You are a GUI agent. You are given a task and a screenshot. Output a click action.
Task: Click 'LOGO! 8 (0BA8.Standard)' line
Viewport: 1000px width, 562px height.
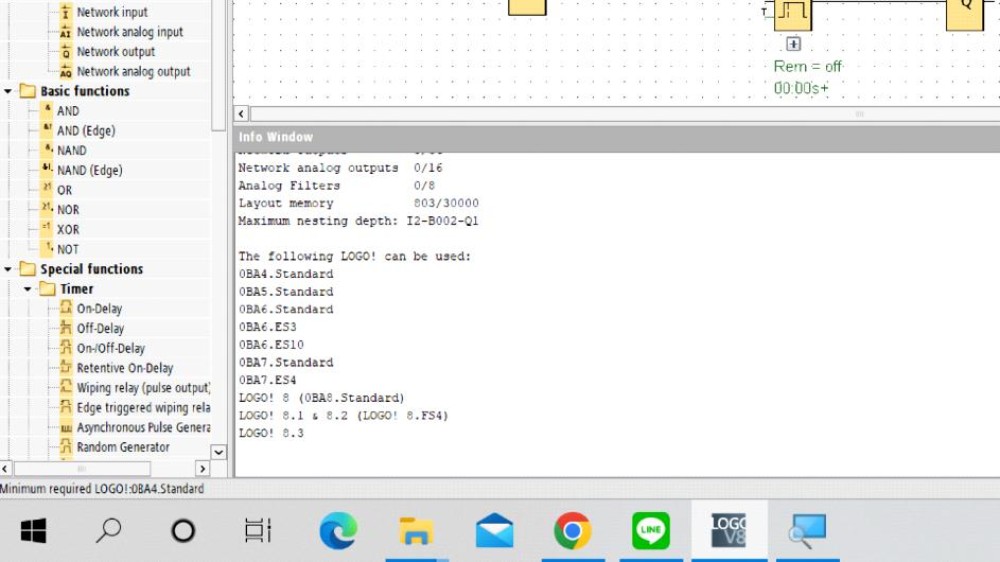(x=321, y=398)
